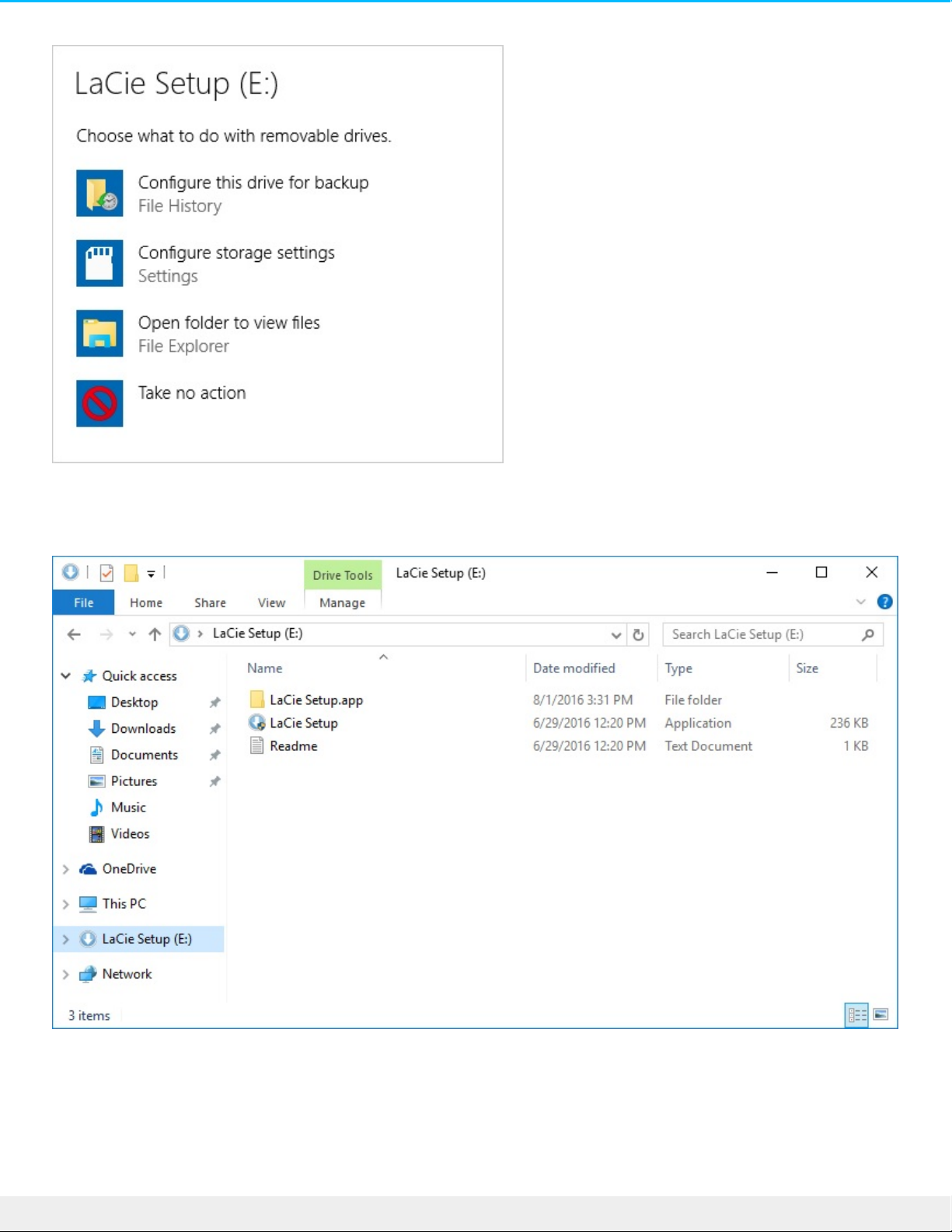Select OneDrive in navigation pane
952x1232 pixels.
[129, 869]
